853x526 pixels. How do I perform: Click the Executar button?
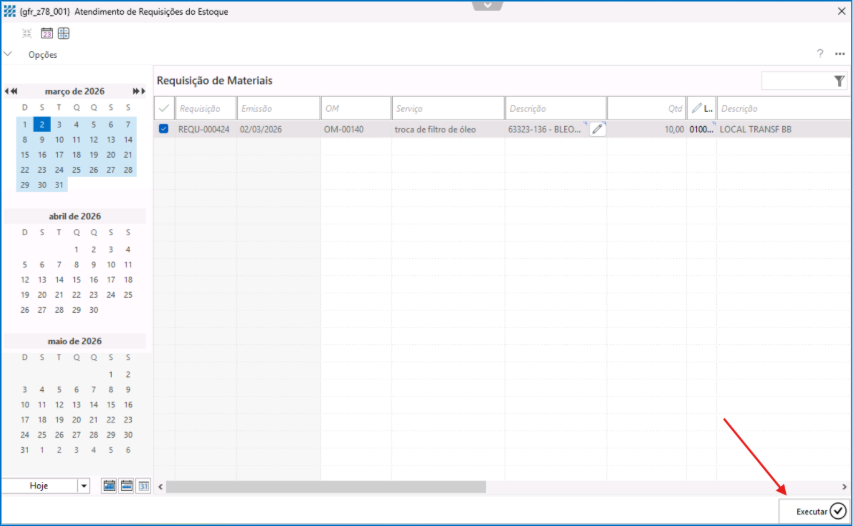click(x=815, y=511)
